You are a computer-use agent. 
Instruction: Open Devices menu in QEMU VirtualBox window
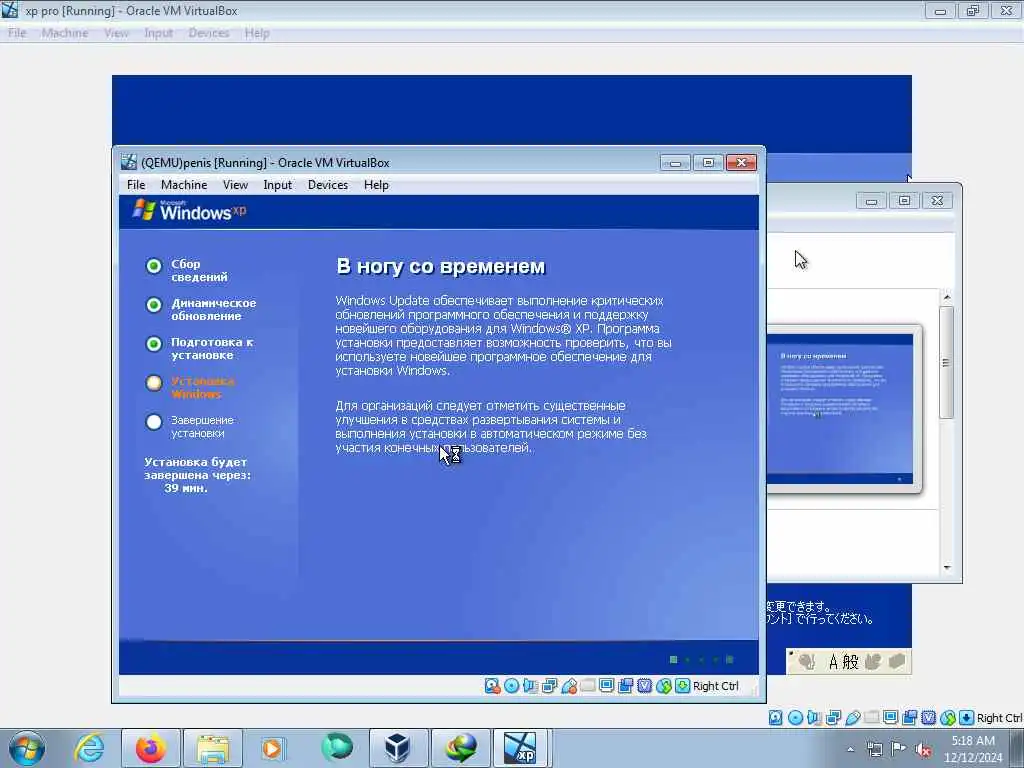click(328, 185)
